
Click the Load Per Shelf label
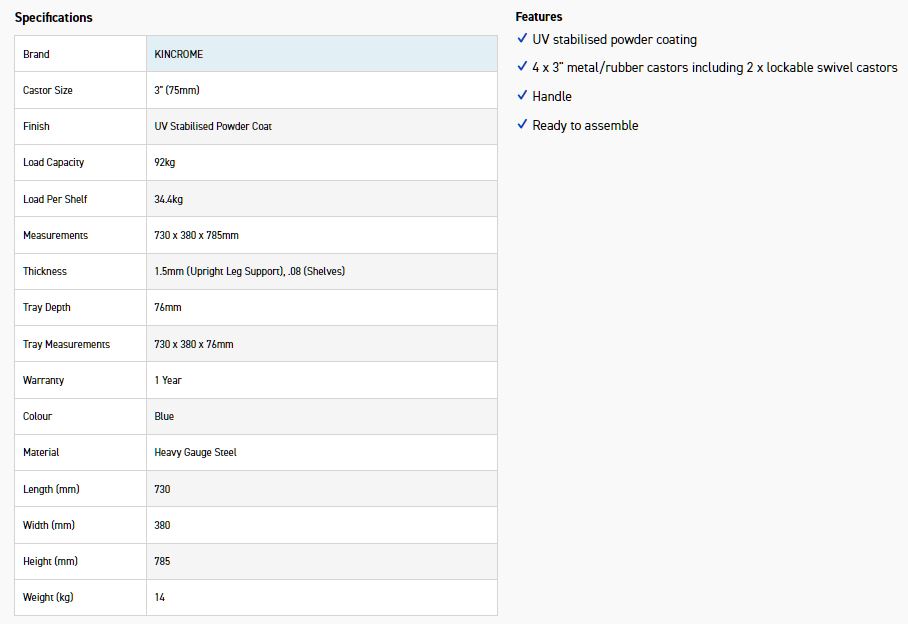tap(55, 199)
